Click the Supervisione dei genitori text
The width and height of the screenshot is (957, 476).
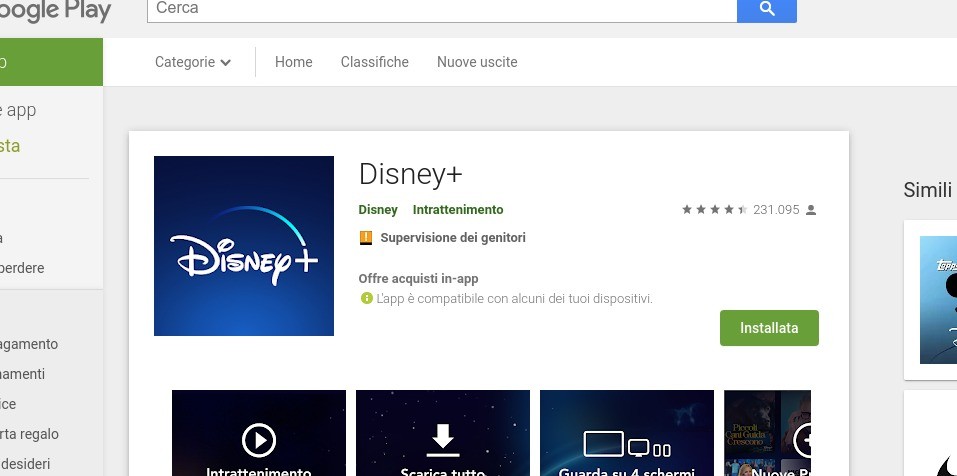click(453, 238)
